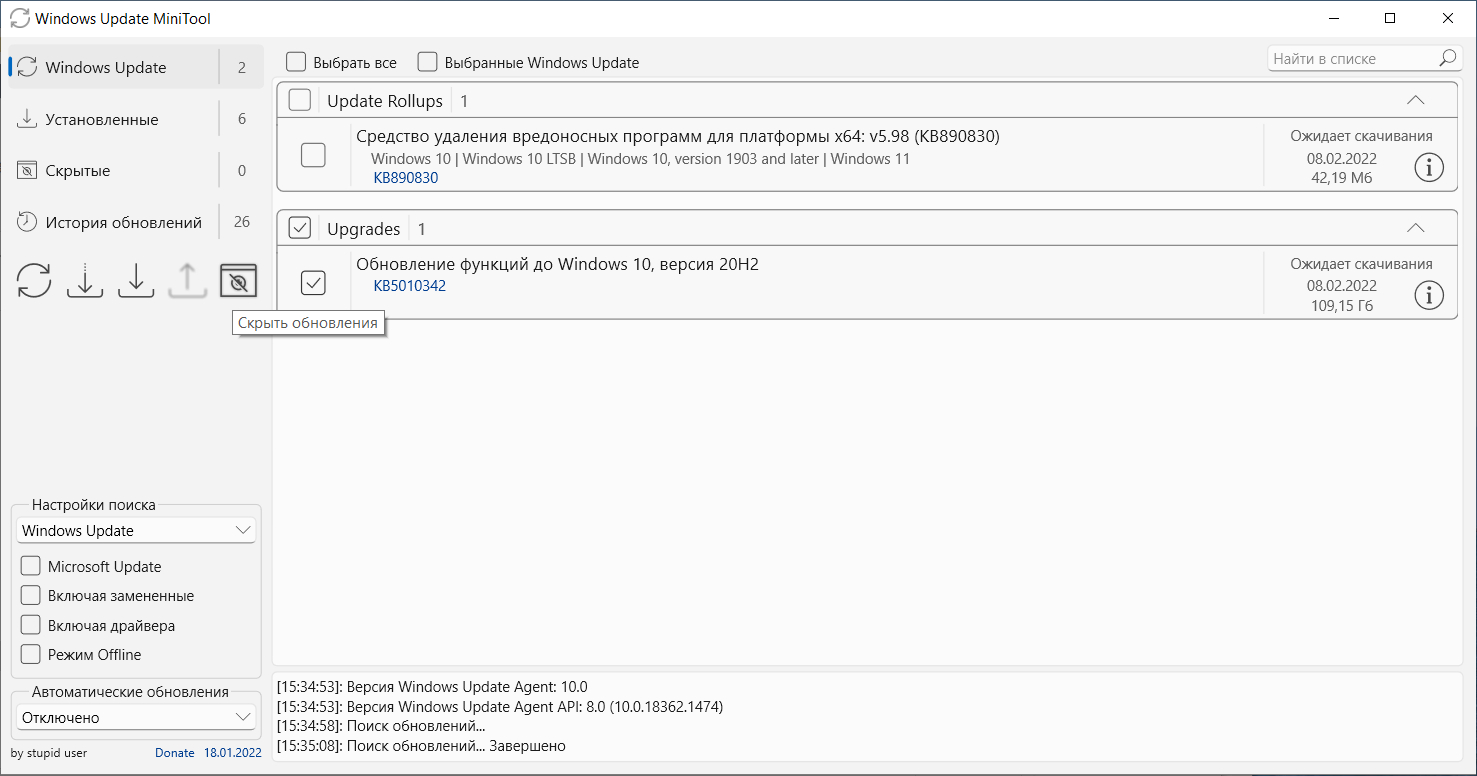Enable the Включая драйвера checkbox
This screenshot has width=1477, height=776.
click(31, 625)
